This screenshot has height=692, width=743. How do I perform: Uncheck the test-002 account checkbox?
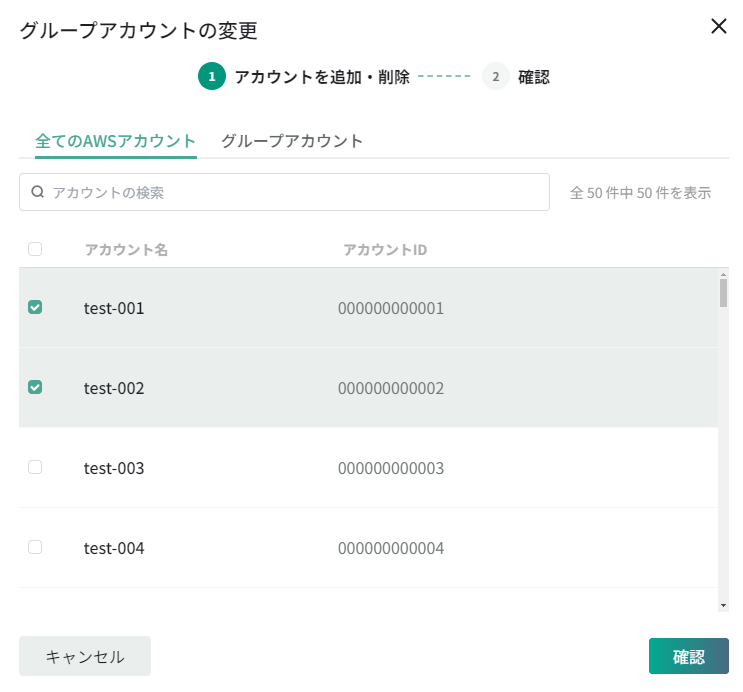(x=35, y=387)
